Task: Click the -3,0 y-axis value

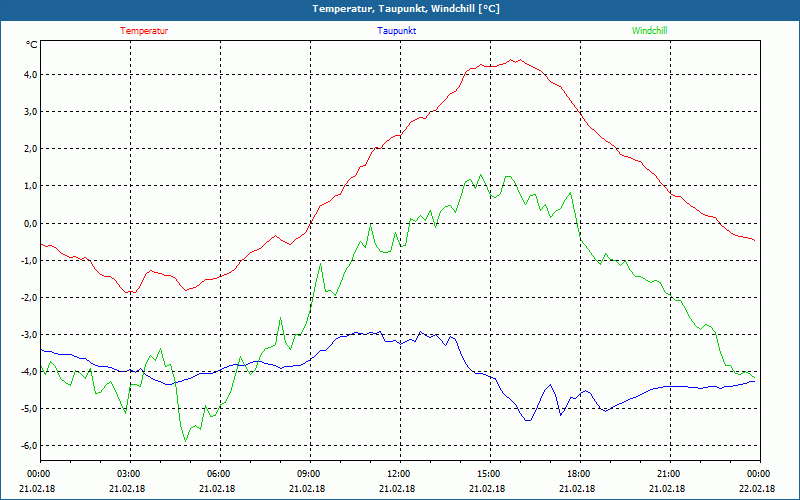Action: [x=29, y=334]
